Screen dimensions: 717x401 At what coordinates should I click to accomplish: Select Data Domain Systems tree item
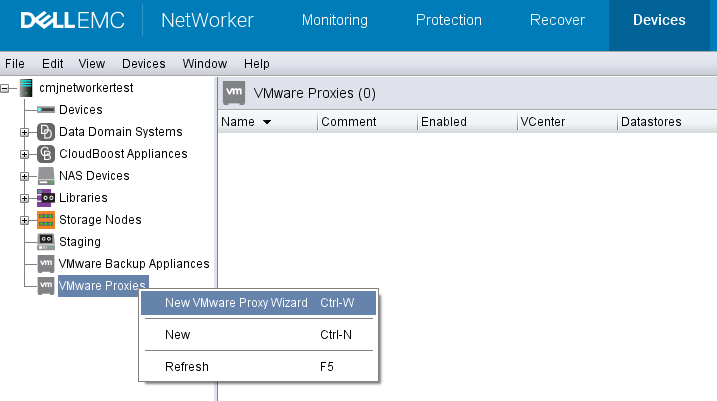tap(121, 132)
